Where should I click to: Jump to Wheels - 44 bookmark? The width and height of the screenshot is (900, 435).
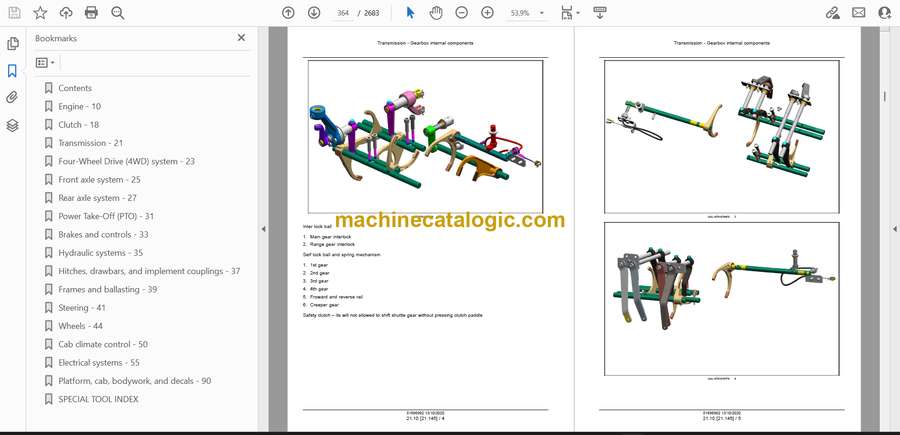(x=80, y=326)
